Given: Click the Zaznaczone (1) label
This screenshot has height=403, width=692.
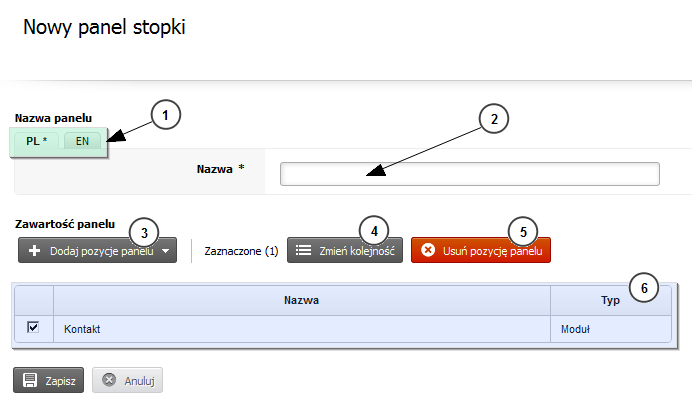Looking at the screenshot, I should [x=241, y=251].
